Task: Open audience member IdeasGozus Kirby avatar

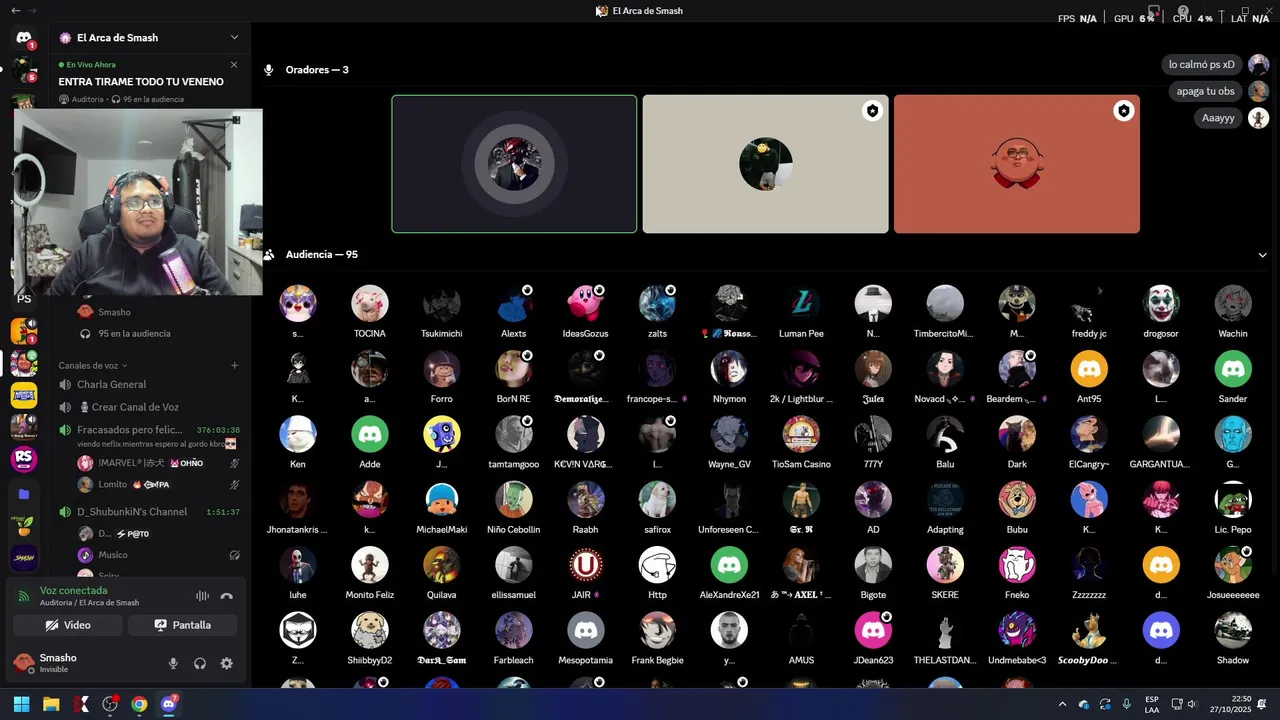Action: [x=585, y=303]
